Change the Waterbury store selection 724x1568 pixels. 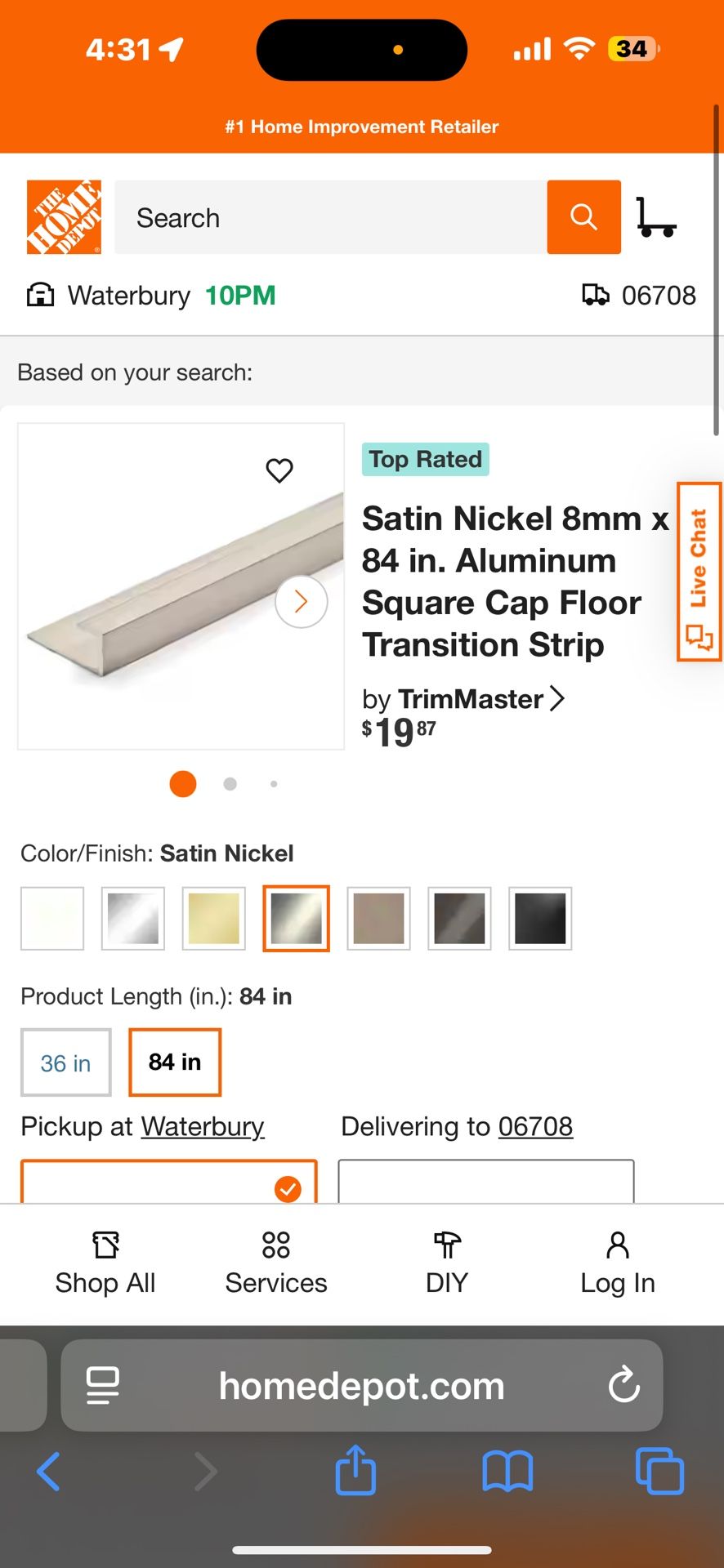pyautogui.click(x=127, y=296)
